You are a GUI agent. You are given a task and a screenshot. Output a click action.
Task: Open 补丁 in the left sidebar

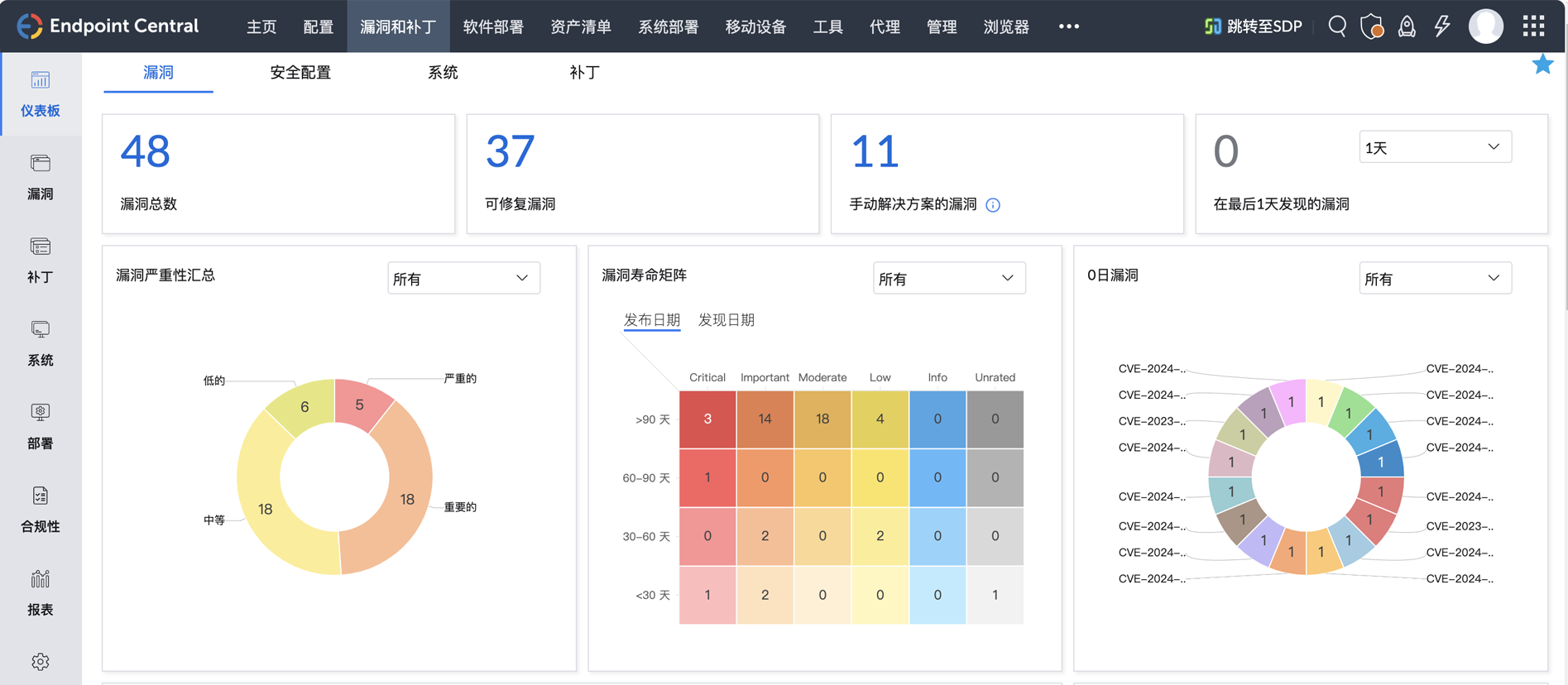(x=40, y=260)
